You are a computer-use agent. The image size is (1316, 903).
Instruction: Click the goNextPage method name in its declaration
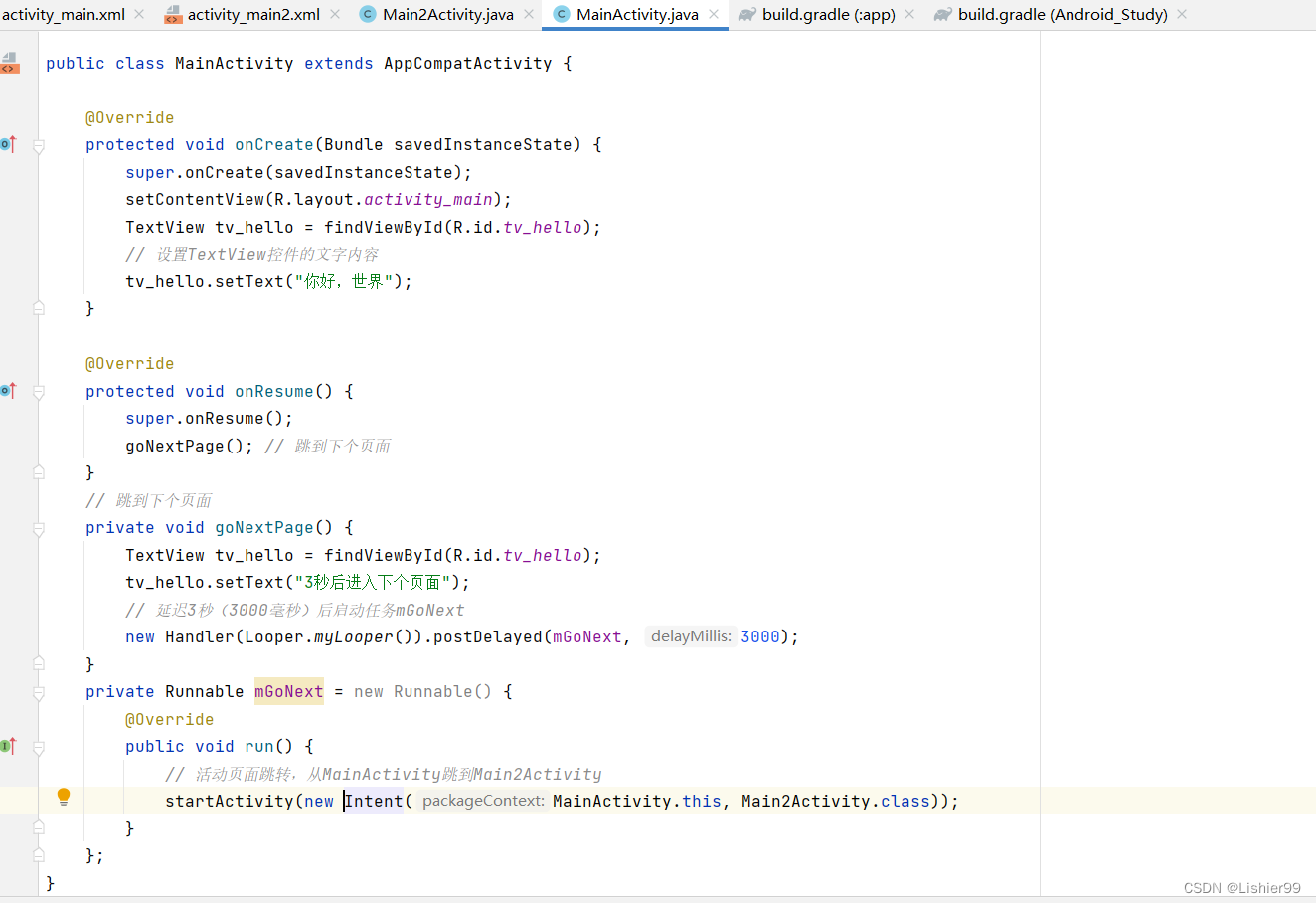(264, 527)
